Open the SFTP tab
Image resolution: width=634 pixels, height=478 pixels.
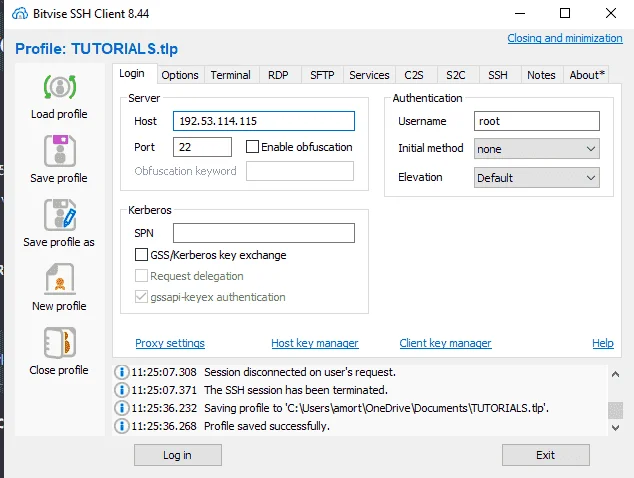pos(322,75)
